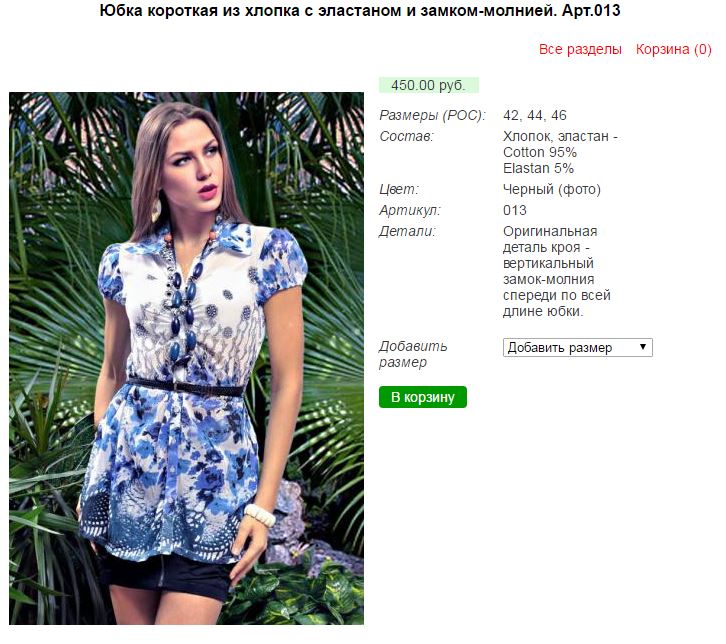Click the article number '013' value
726x644 pixels.
point(514,210)
